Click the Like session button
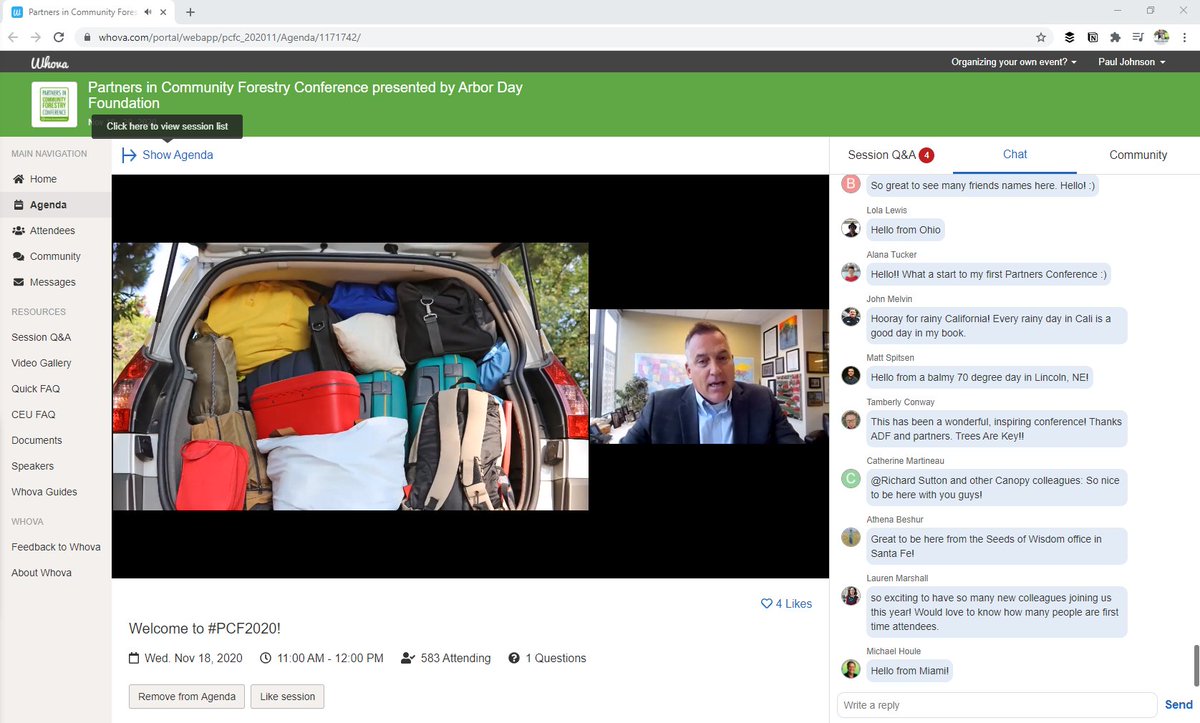This screenshot has height=723, width=1200. (287, 697)
